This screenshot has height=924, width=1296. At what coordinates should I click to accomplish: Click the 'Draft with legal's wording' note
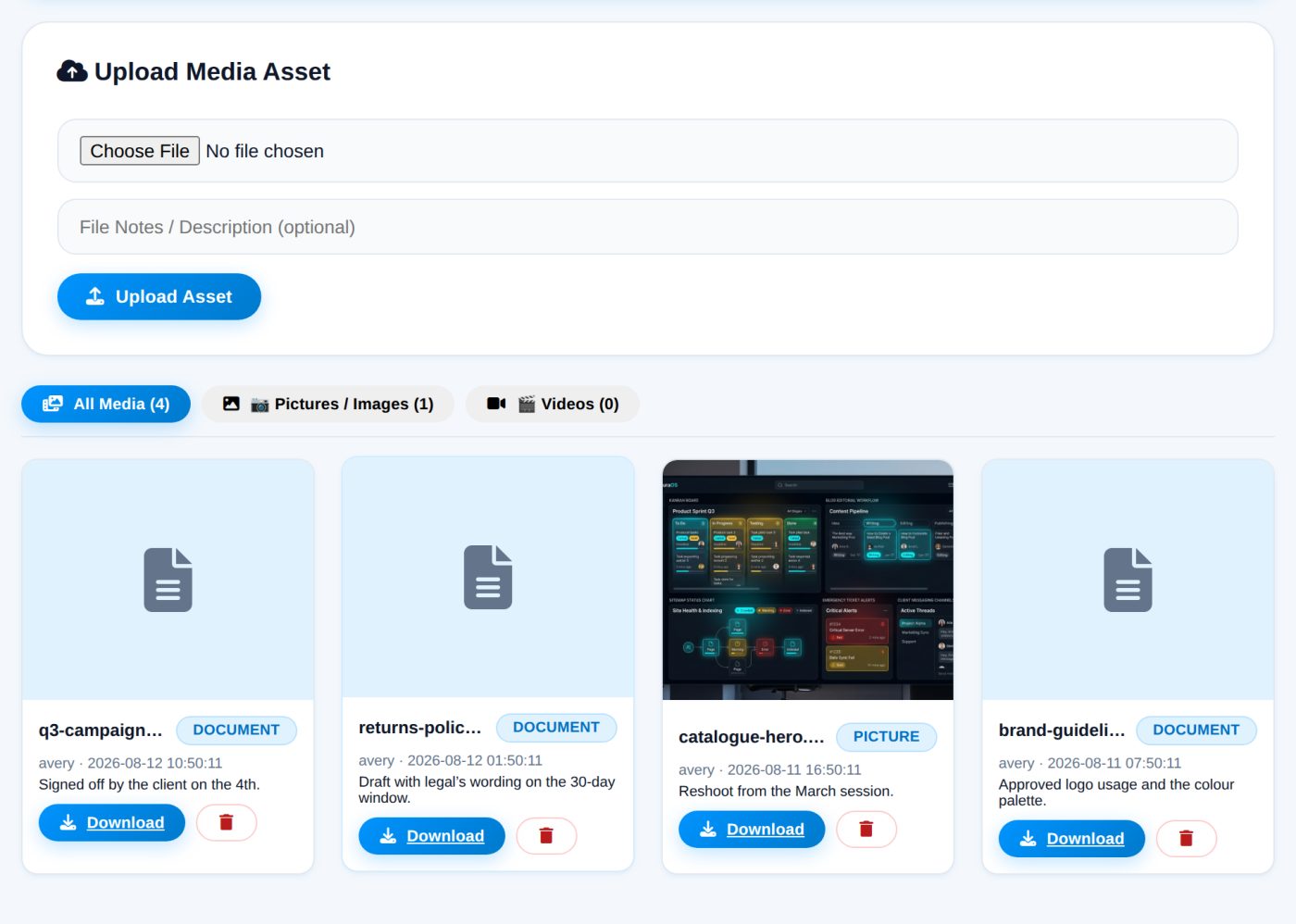coord(487,790)
